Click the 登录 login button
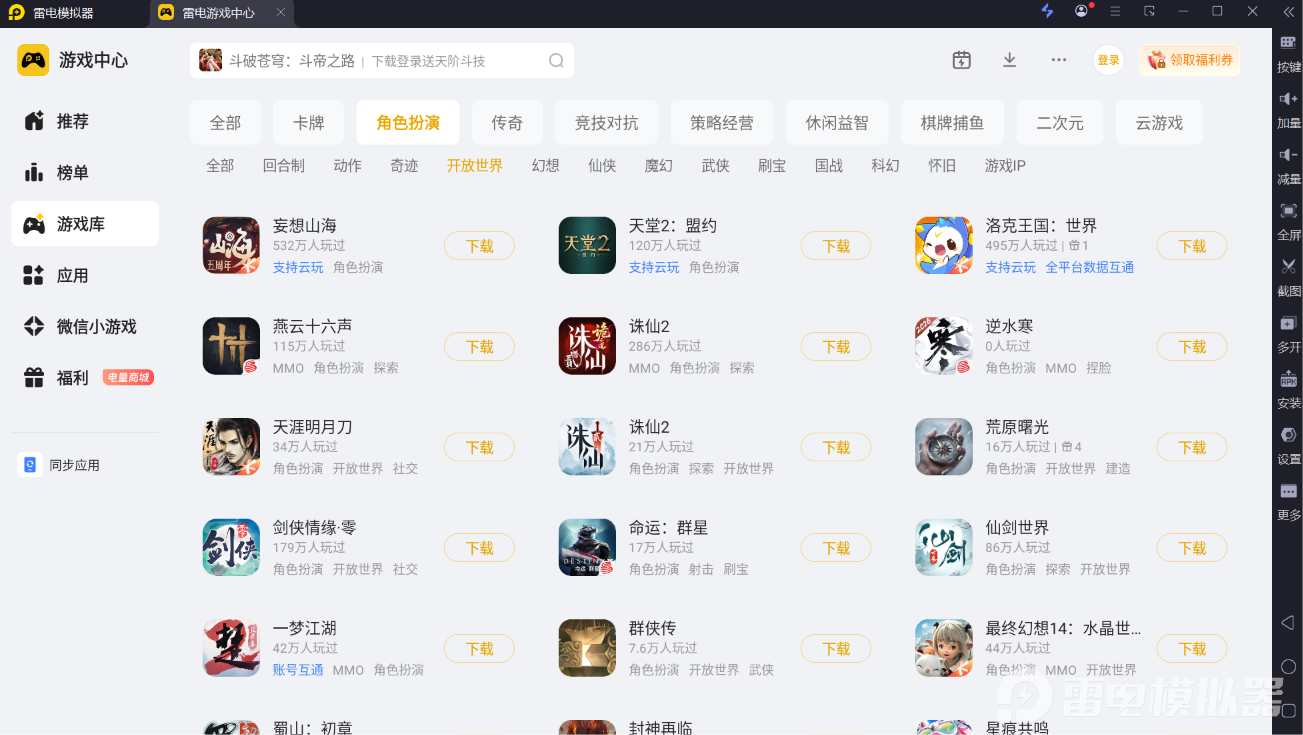Screen dimensions: 1303x735 (1109, 60)
